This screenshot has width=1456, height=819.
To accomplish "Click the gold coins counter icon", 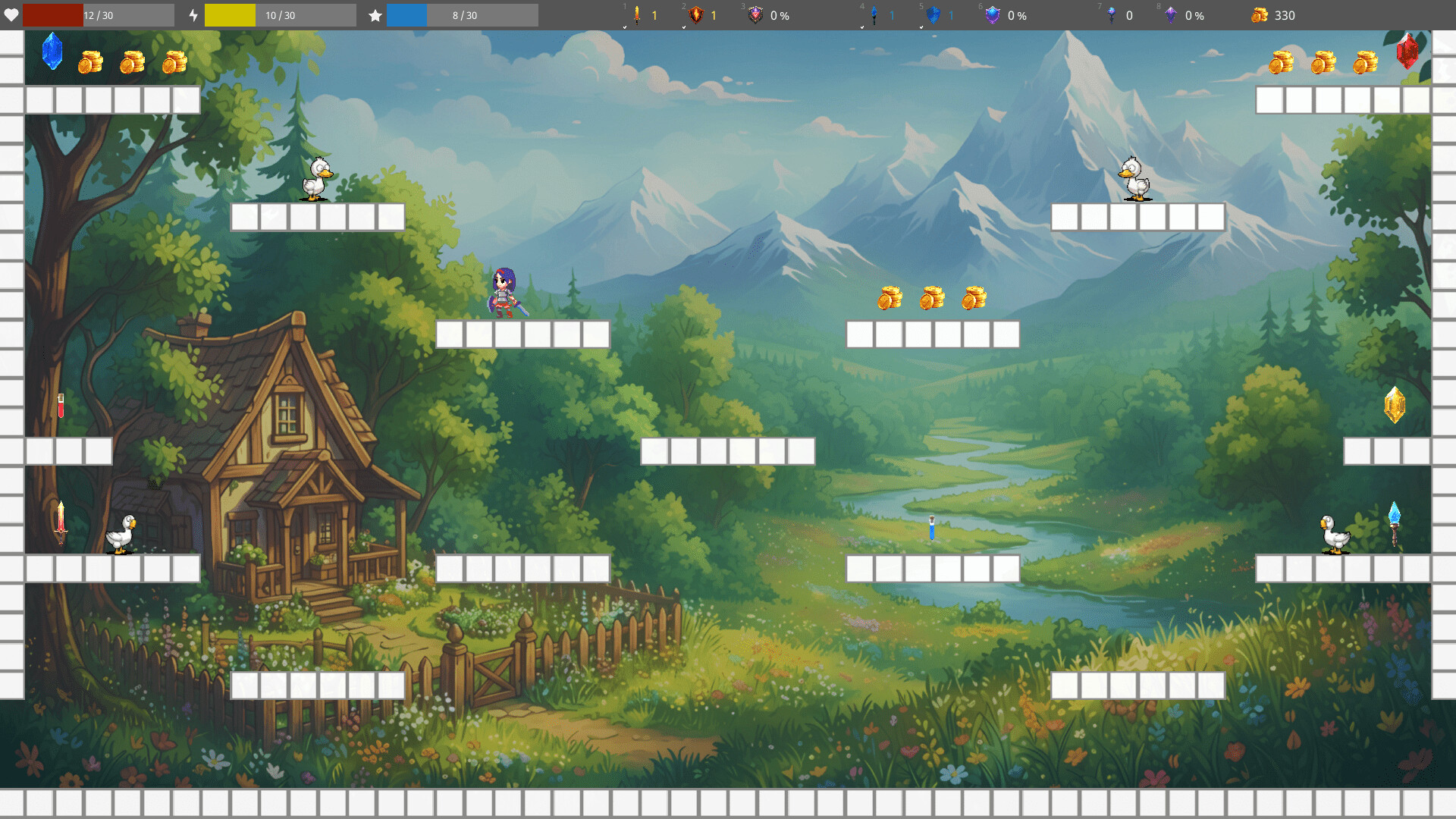I will coord(1260,15).
